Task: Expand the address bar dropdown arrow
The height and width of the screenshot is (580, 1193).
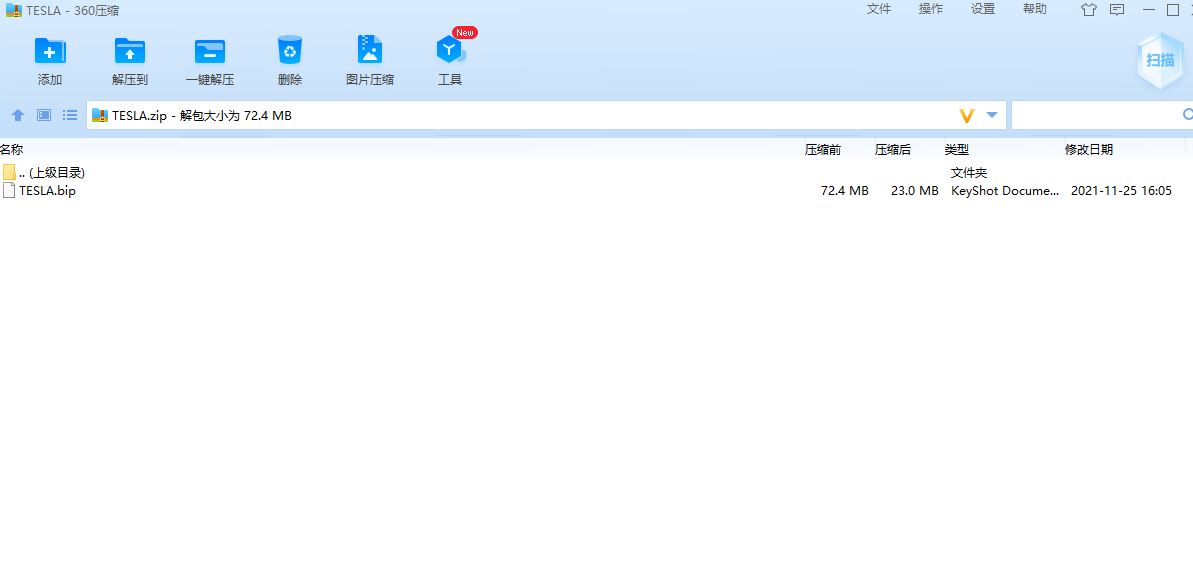Action: click(991, 115)
